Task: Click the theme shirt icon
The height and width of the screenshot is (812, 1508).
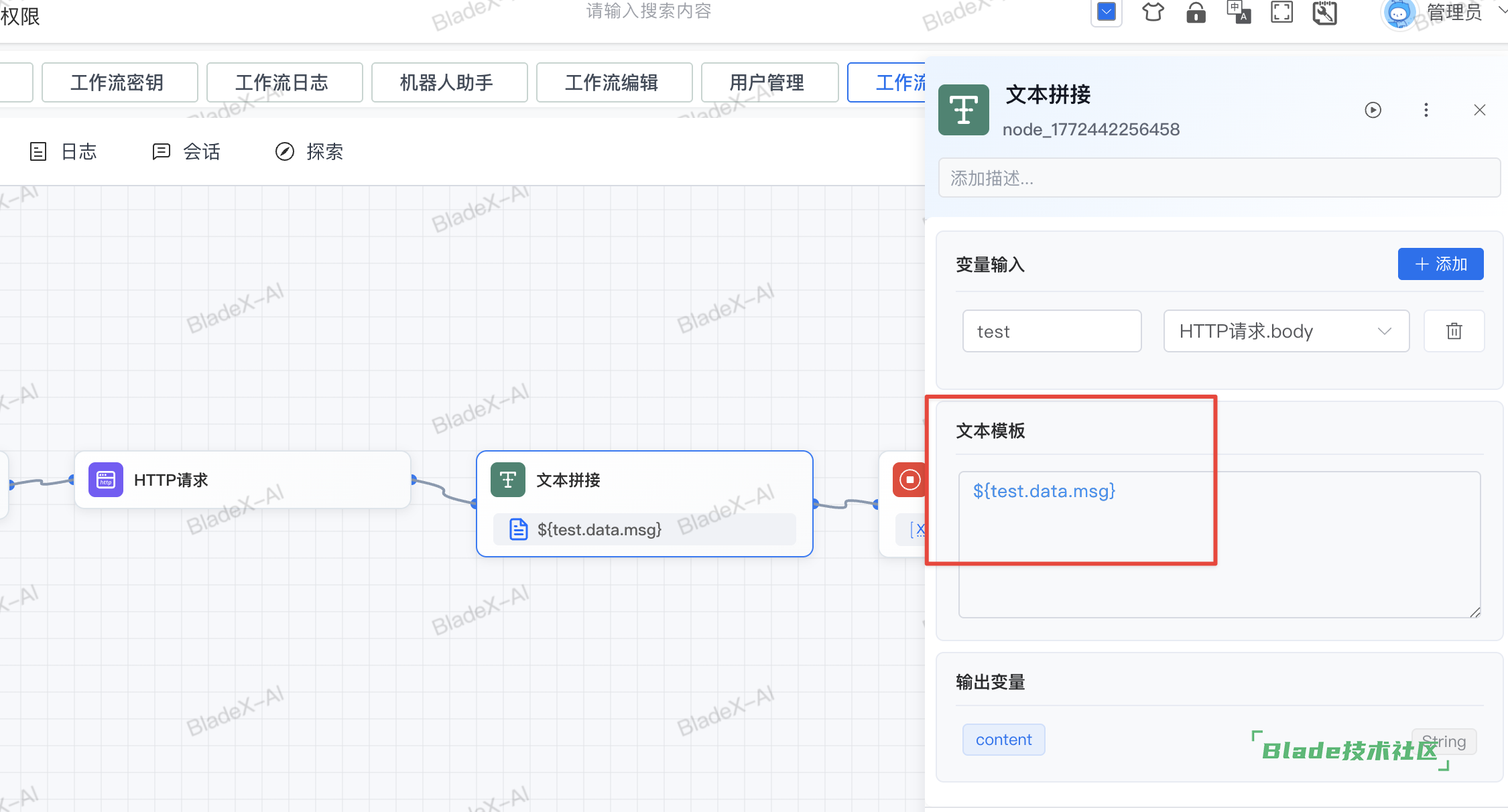Action: 1153,12
